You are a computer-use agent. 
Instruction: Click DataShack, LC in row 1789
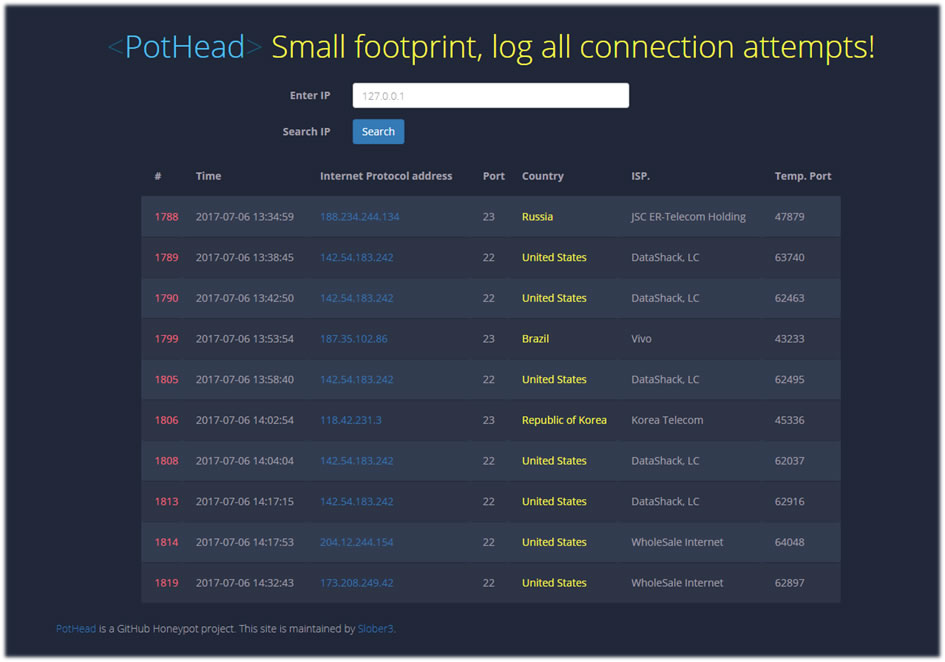665,257
